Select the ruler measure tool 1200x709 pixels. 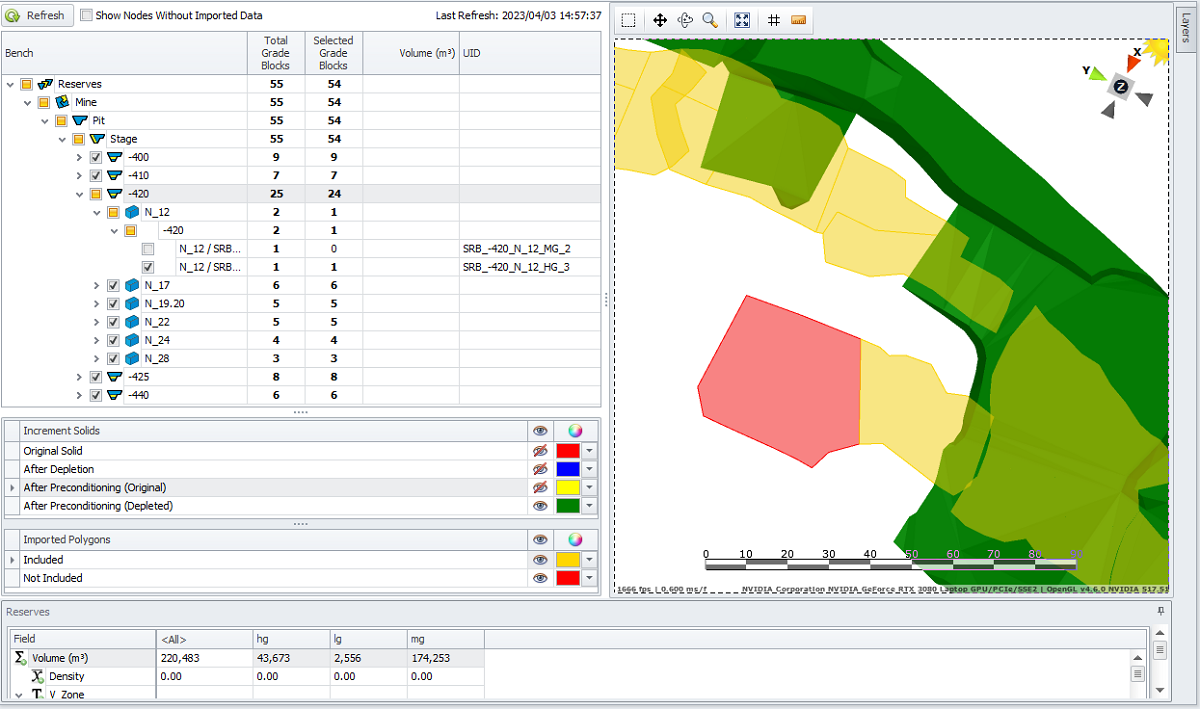click(798, 20)
